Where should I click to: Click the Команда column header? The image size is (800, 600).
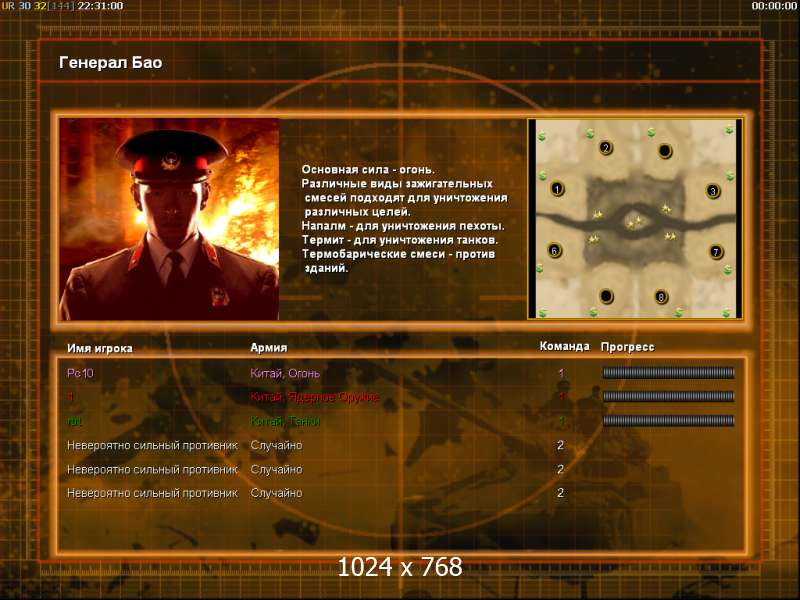point(565,346)
